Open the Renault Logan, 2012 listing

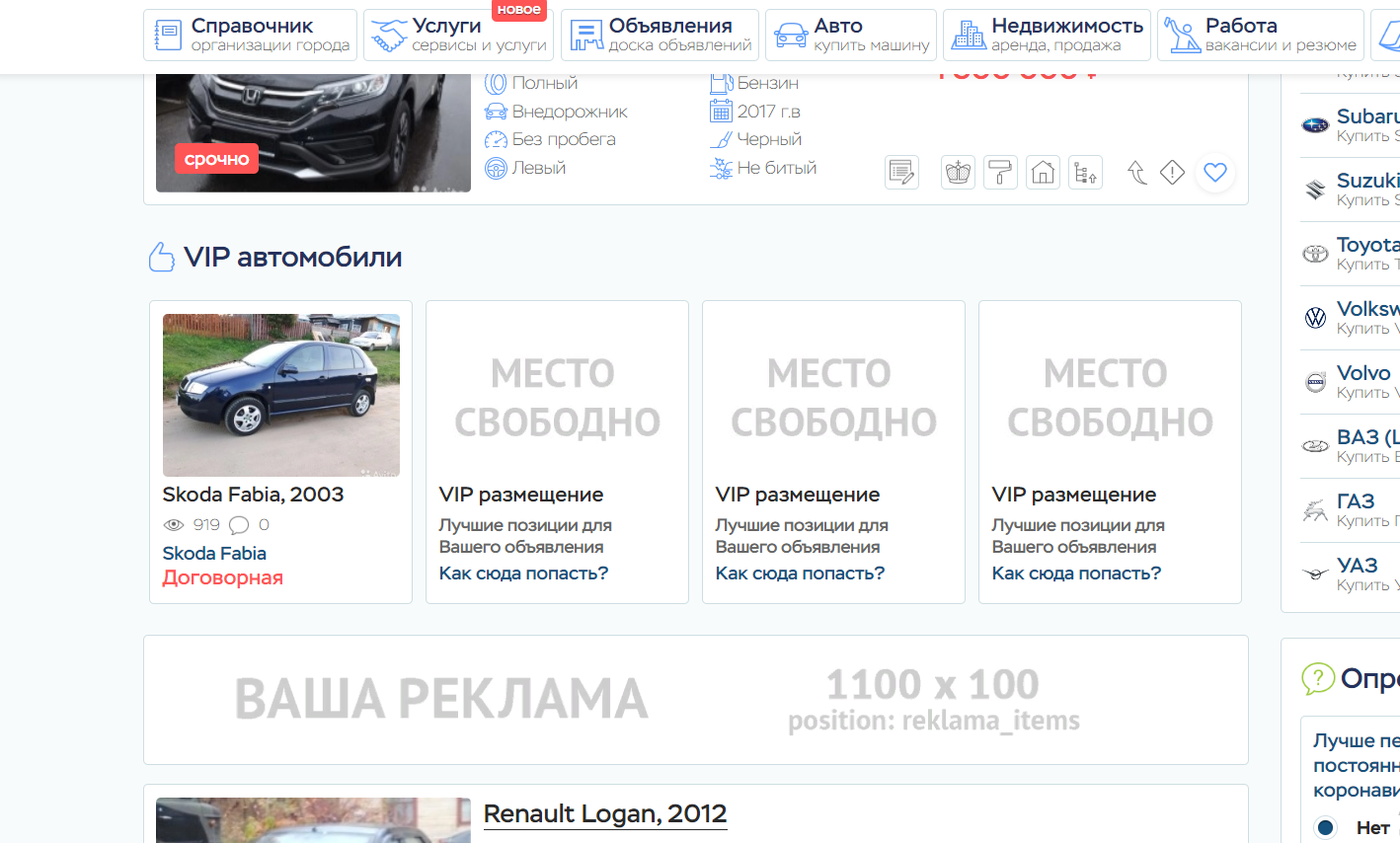click(605, 814)
